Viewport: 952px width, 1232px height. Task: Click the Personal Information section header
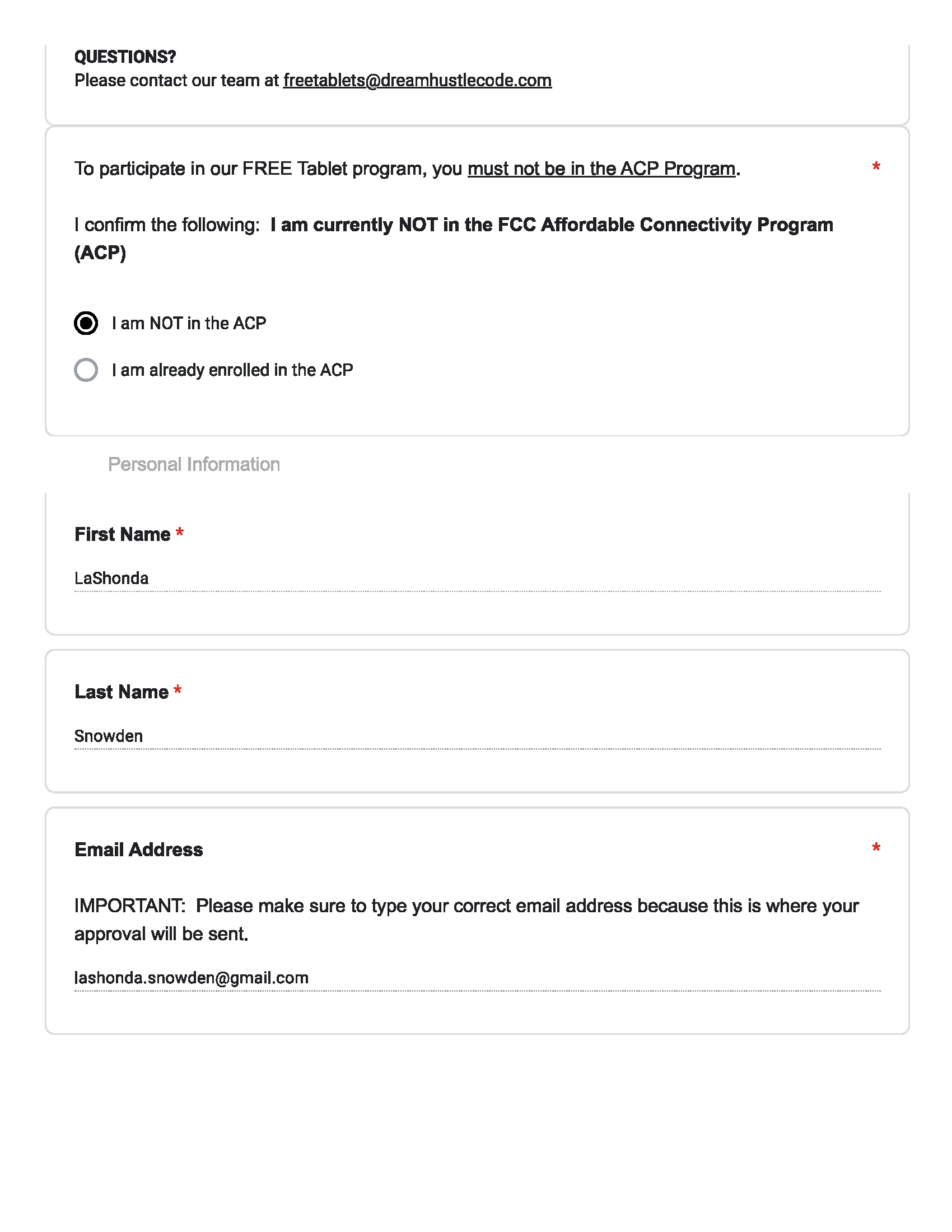194,464
